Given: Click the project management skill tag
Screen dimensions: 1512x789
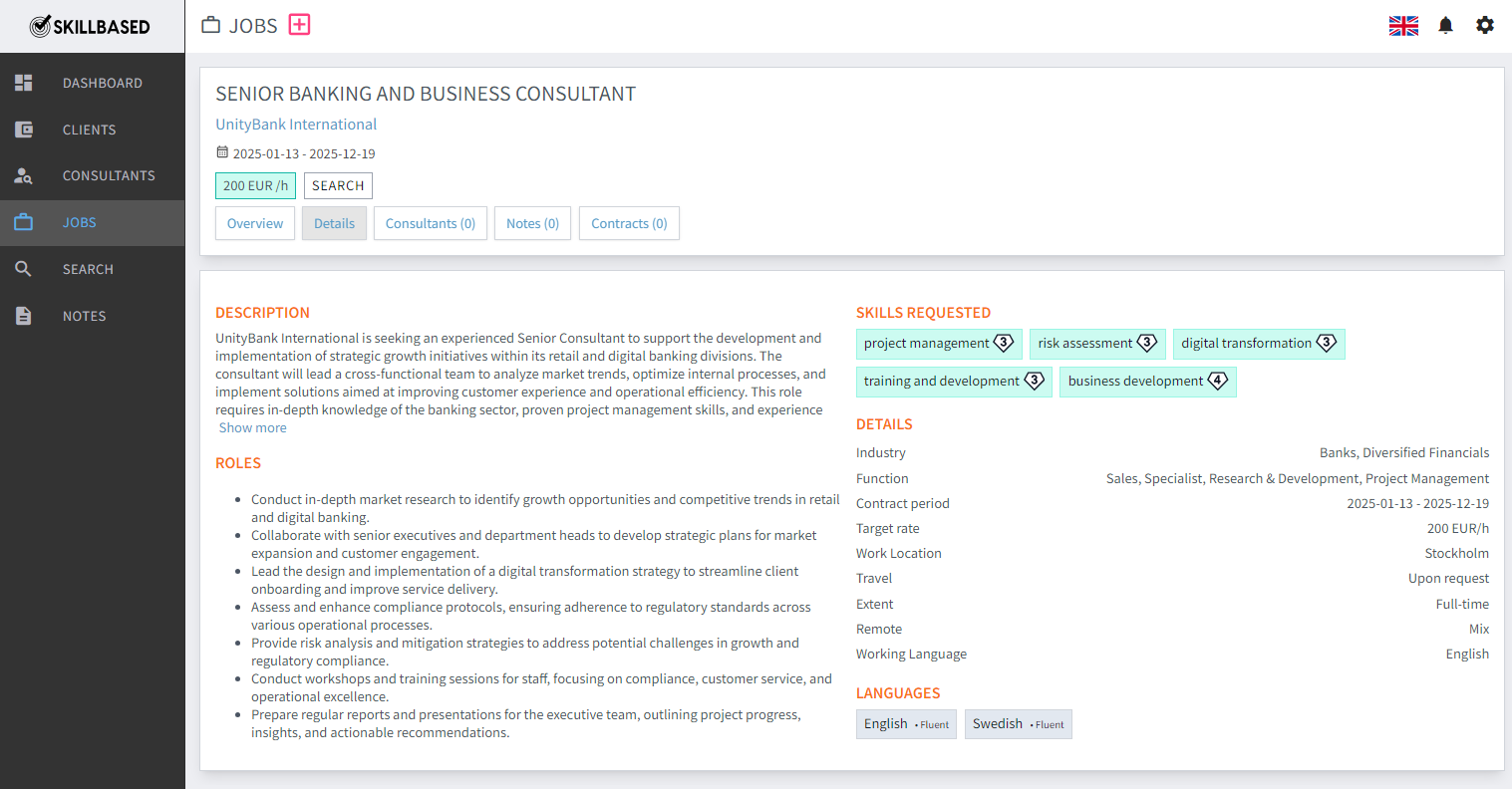Looking at the screenshot, I should point(938,344).
